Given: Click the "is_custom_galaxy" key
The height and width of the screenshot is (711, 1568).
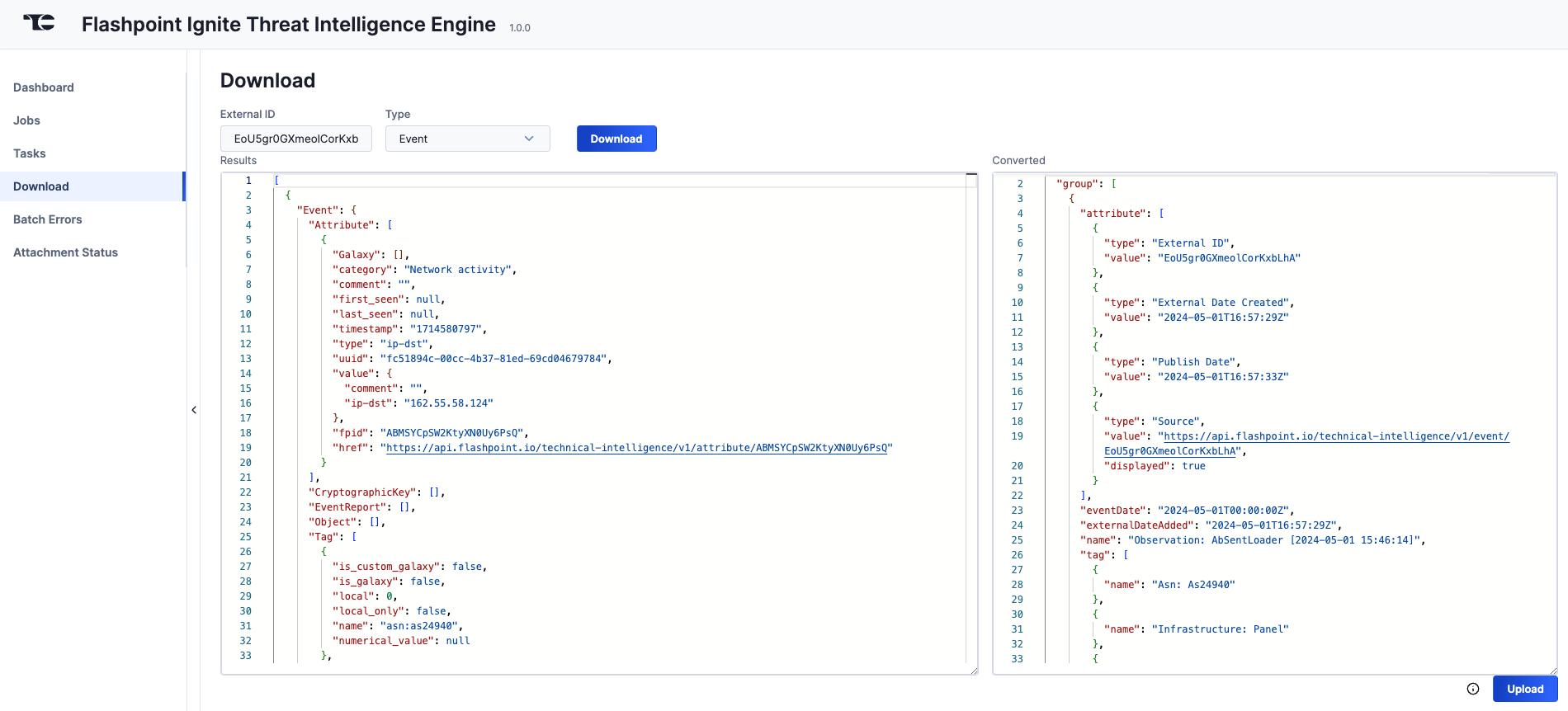Looking at the screenshot, I should pyautogui.click(x=386, y=567).
